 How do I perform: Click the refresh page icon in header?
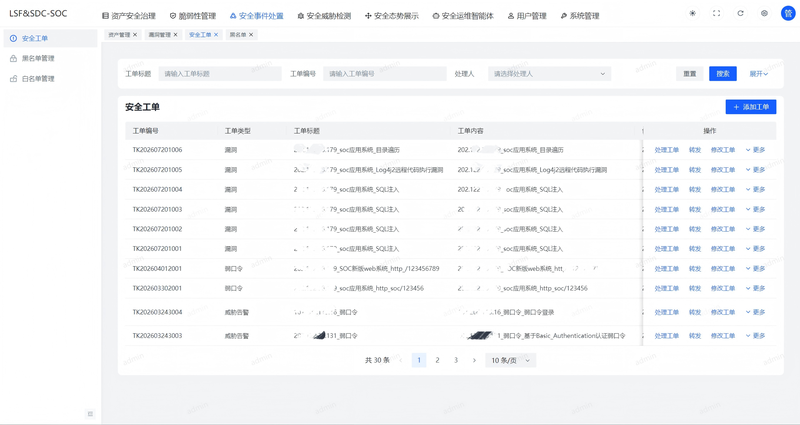740,13
